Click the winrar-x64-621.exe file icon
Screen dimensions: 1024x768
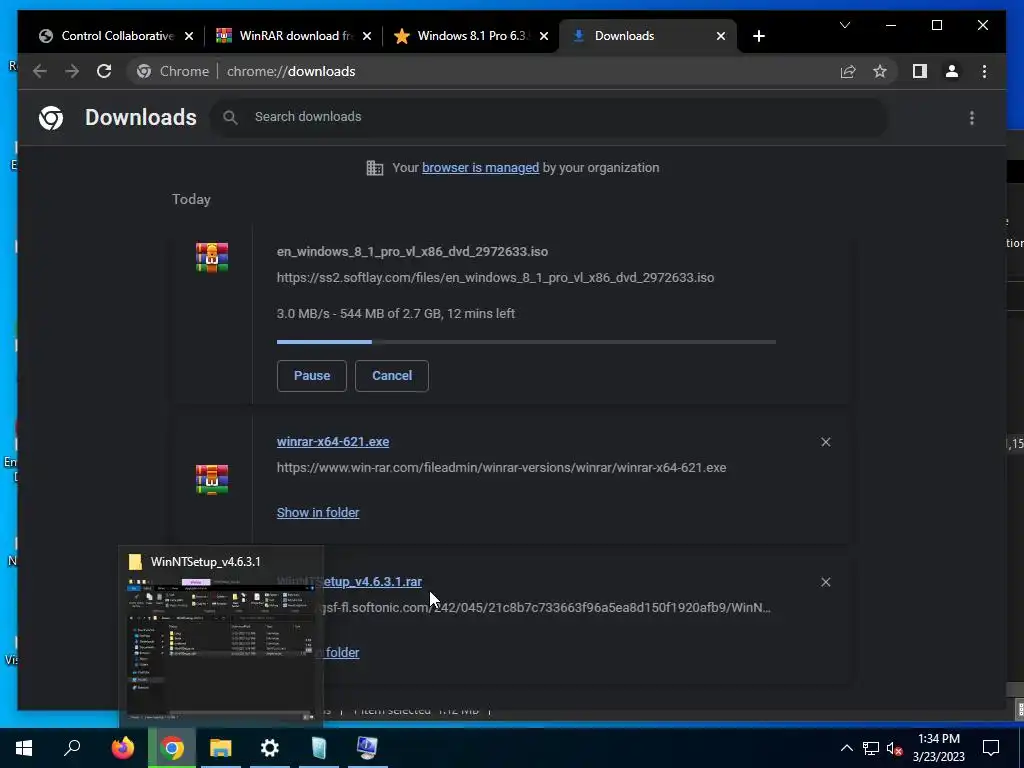click(x=212, y=479)
